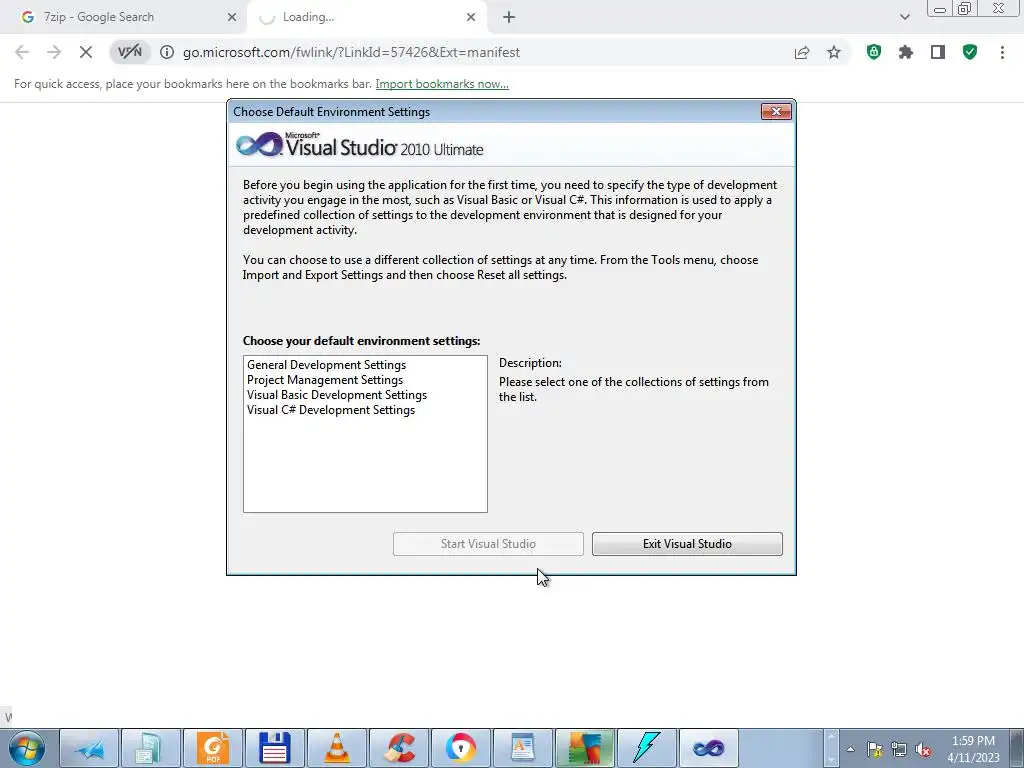Click the address bar URL
The image size is (1024, 768).
pyautogui.click(x=351, y=52)
